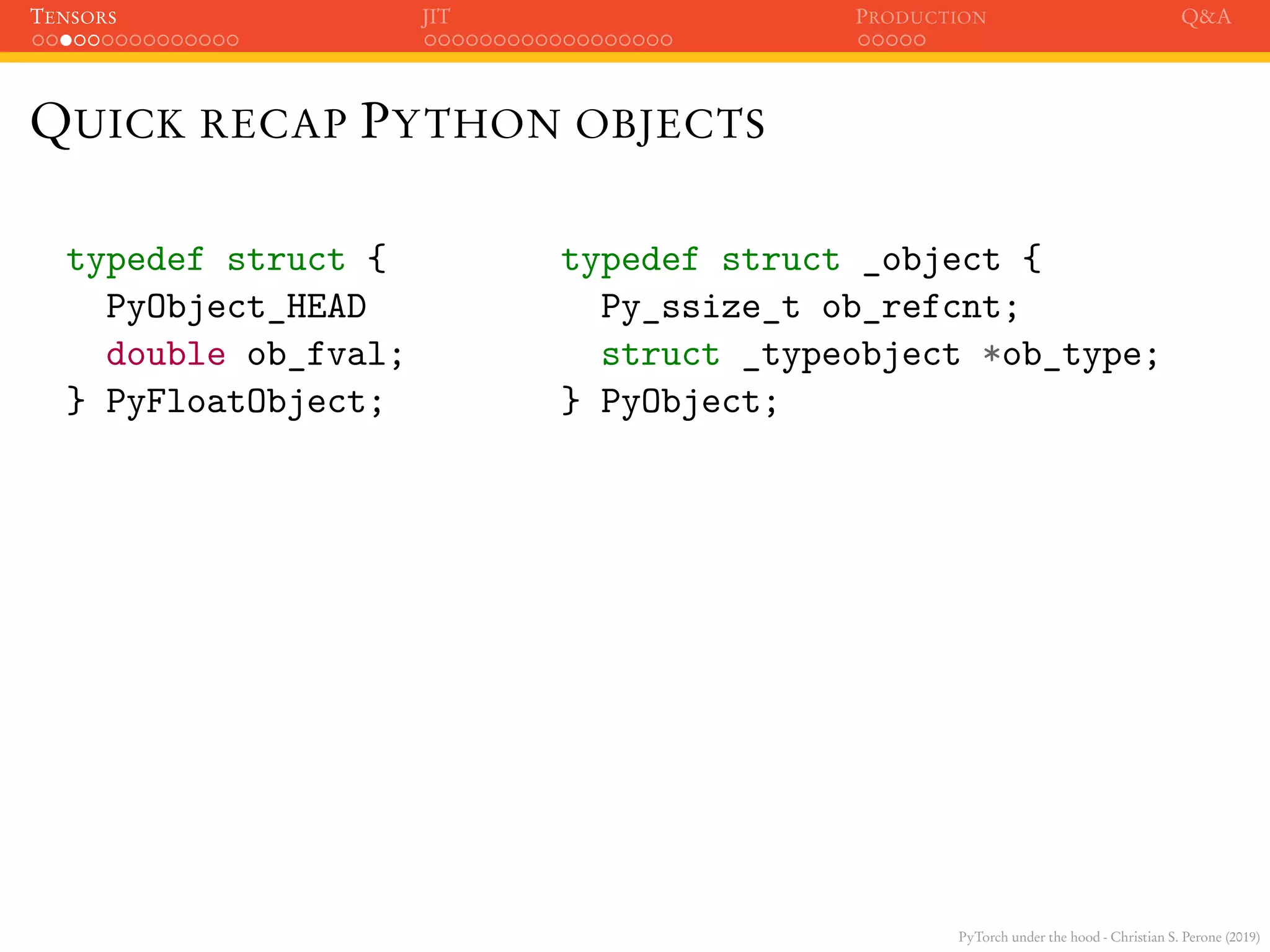Click the first Production slide dot

tap(864, 40)
